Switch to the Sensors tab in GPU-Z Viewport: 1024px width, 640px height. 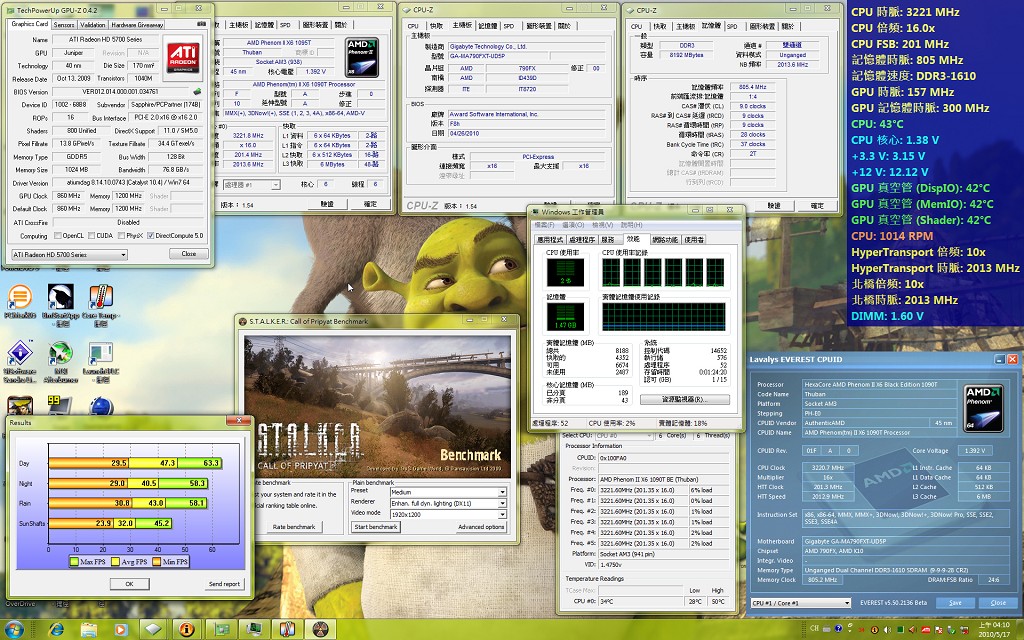(63, 25)
